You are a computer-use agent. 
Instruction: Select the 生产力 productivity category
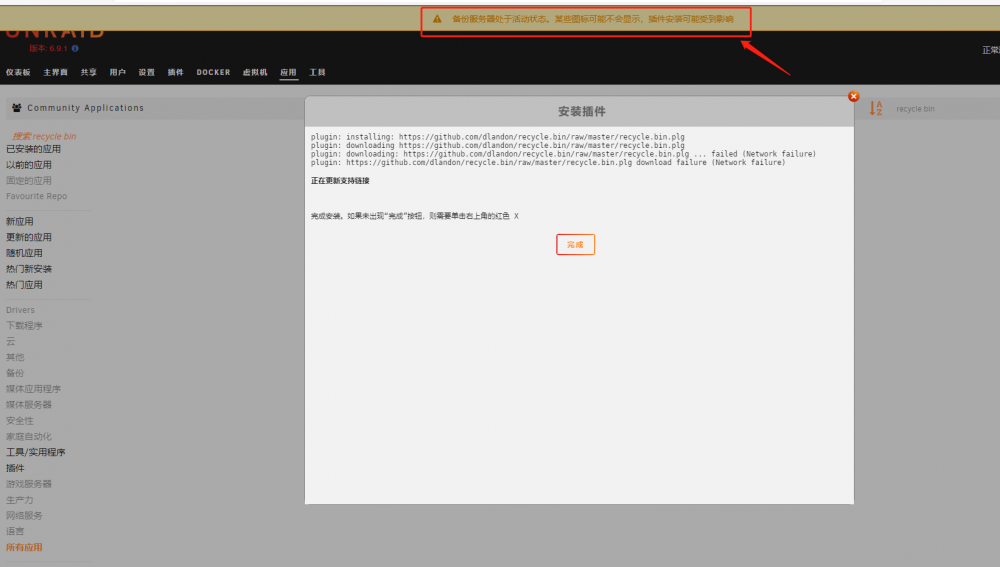[20, 500]
